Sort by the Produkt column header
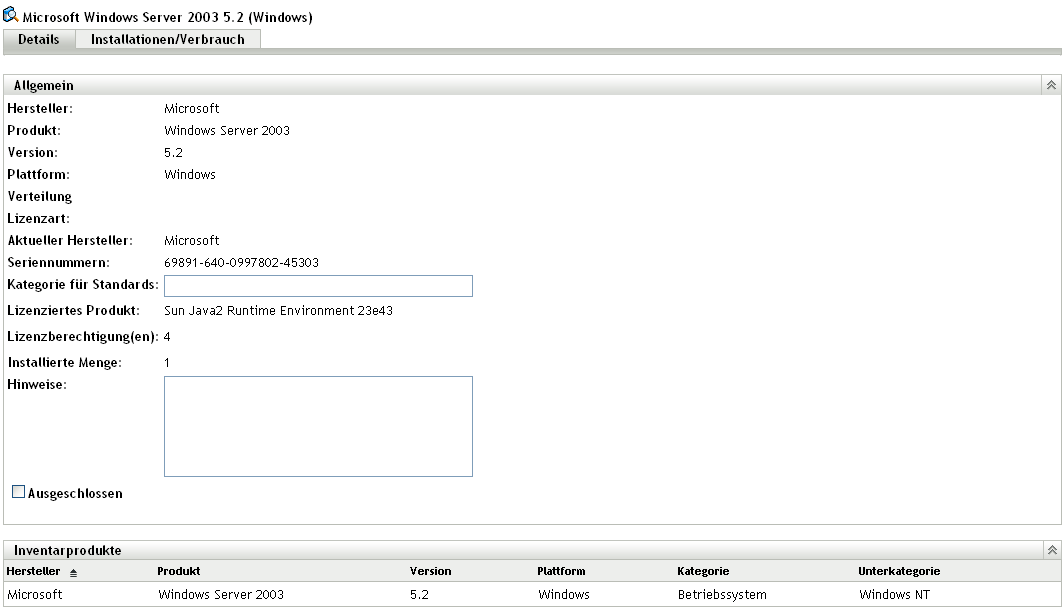 point(178,571)
